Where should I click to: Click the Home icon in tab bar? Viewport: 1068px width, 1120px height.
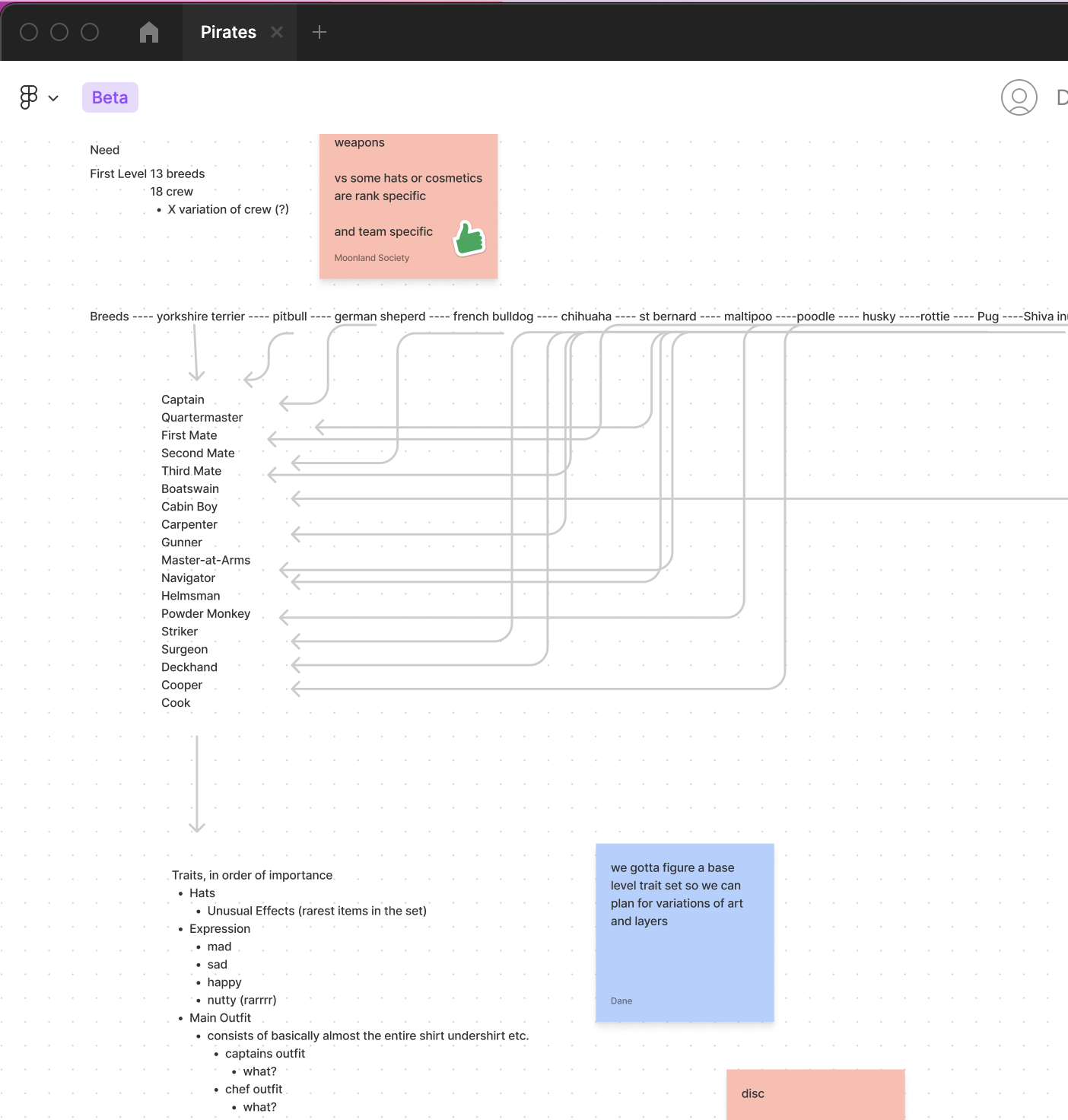point(149,32)
